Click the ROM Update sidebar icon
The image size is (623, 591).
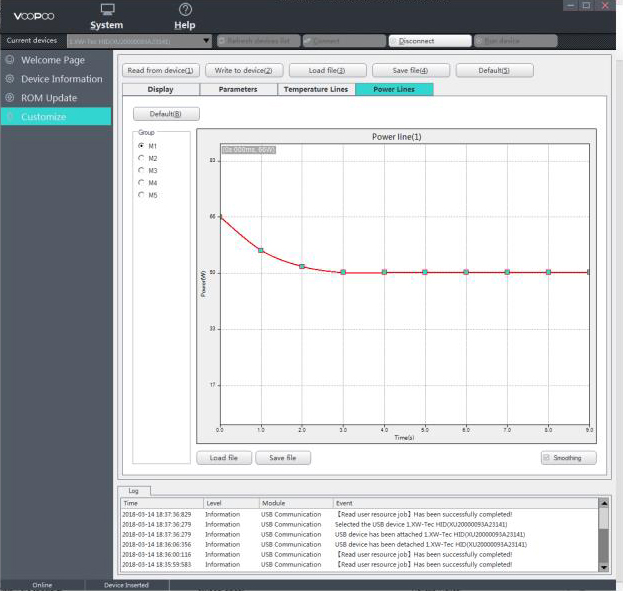[10, 97]
